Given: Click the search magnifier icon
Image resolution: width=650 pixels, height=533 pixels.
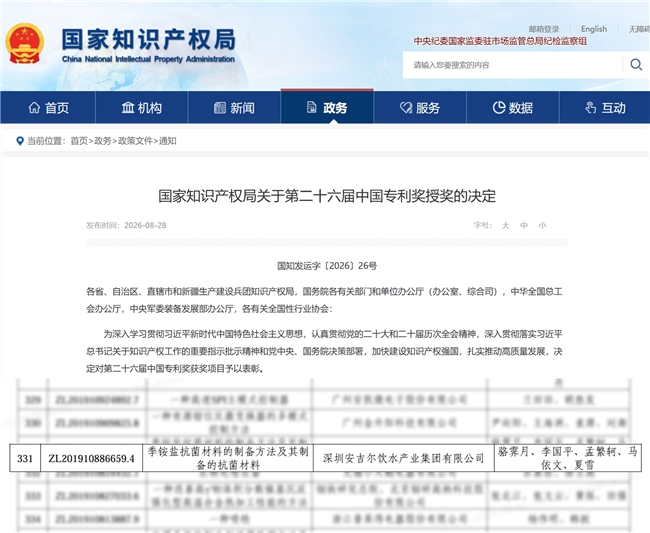Looking at the screenshot, I should point(636,65).
